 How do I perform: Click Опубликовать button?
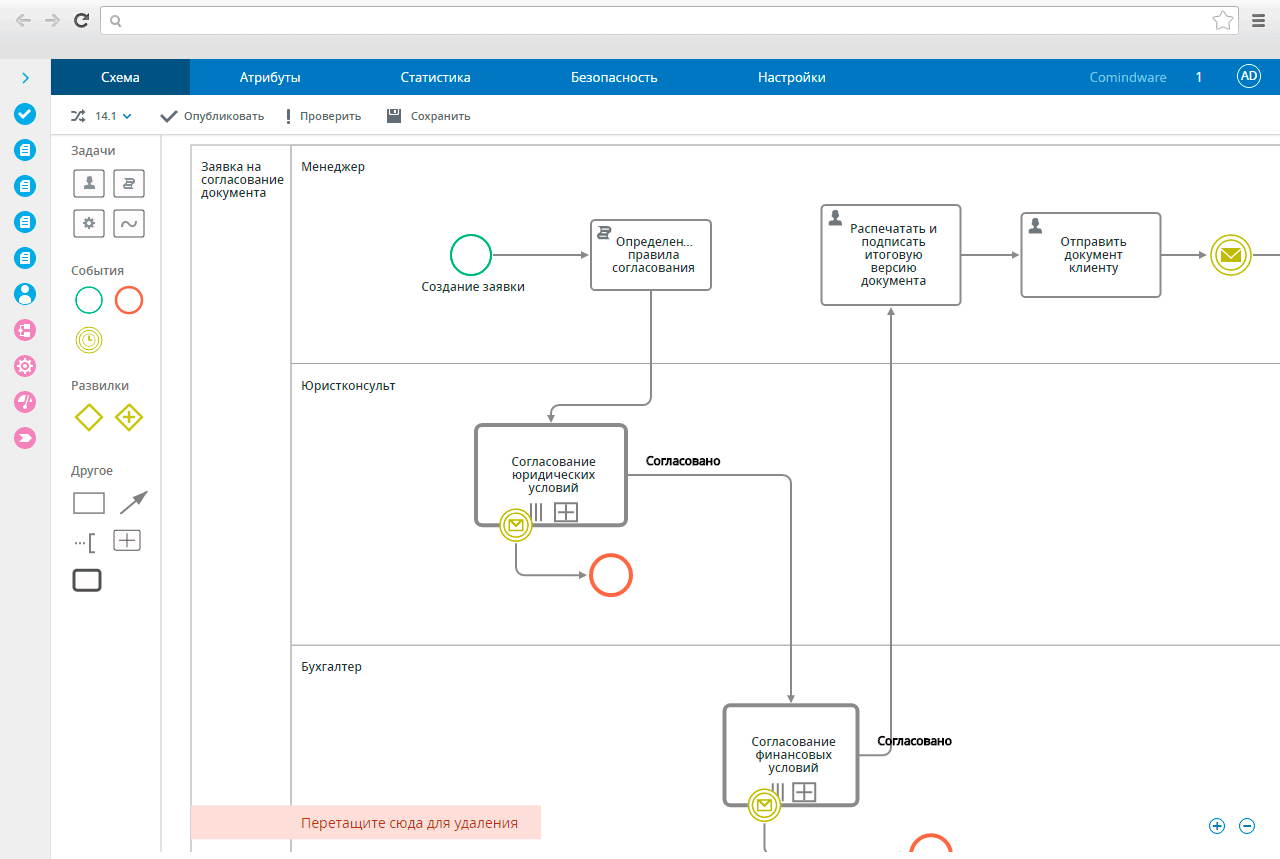[x=212, y=116]
